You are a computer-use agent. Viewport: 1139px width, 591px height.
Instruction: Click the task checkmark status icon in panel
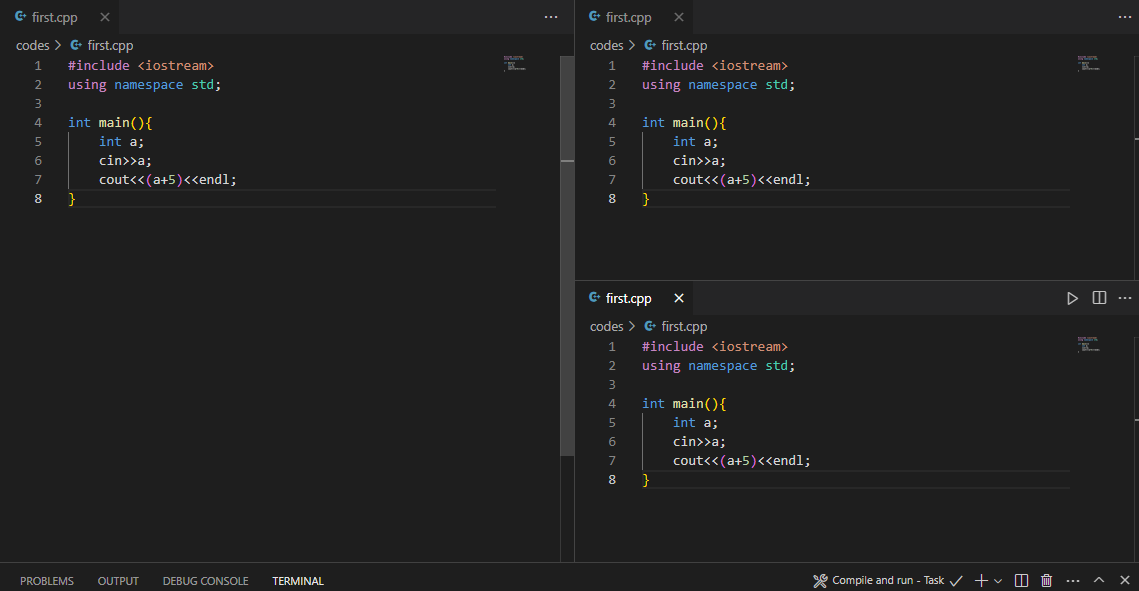coord(956,581)
